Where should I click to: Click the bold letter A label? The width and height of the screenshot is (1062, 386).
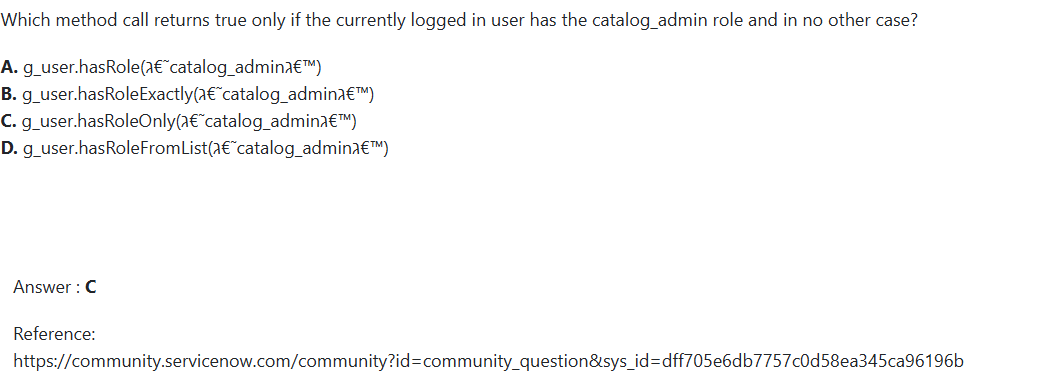point(9,67)
